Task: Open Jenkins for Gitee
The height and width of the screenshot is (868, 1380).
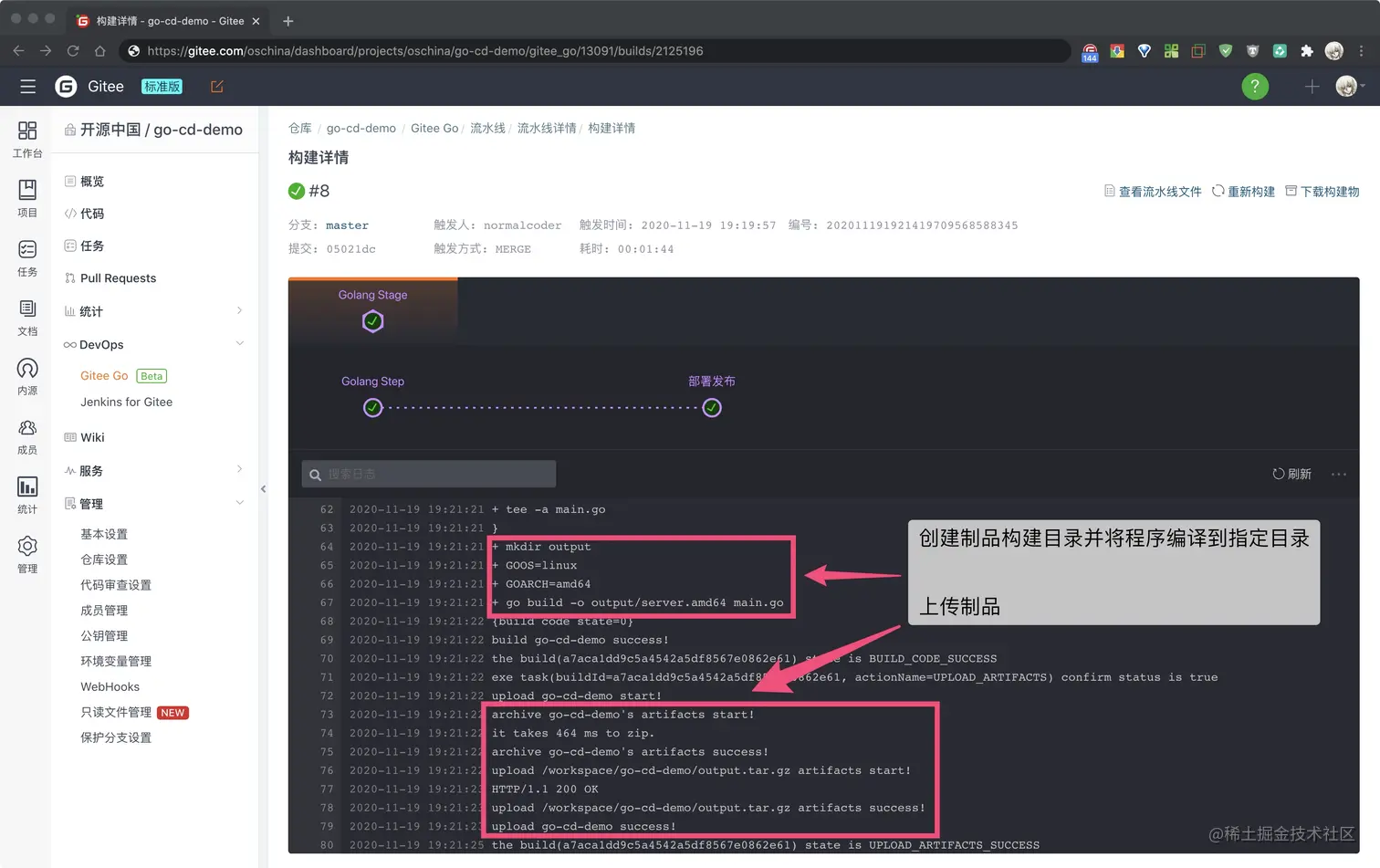Action: pyautogui.click(x=126, y=402)
